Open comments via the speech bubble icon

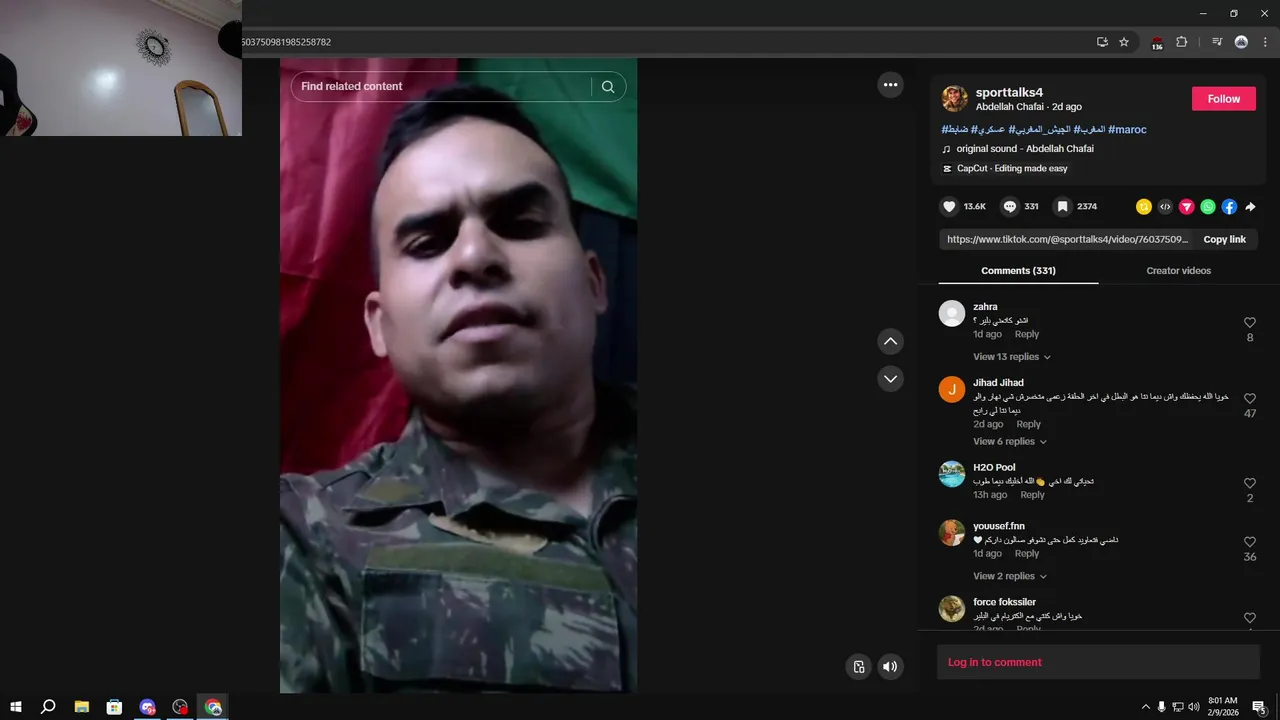(x=1010, y=207)
